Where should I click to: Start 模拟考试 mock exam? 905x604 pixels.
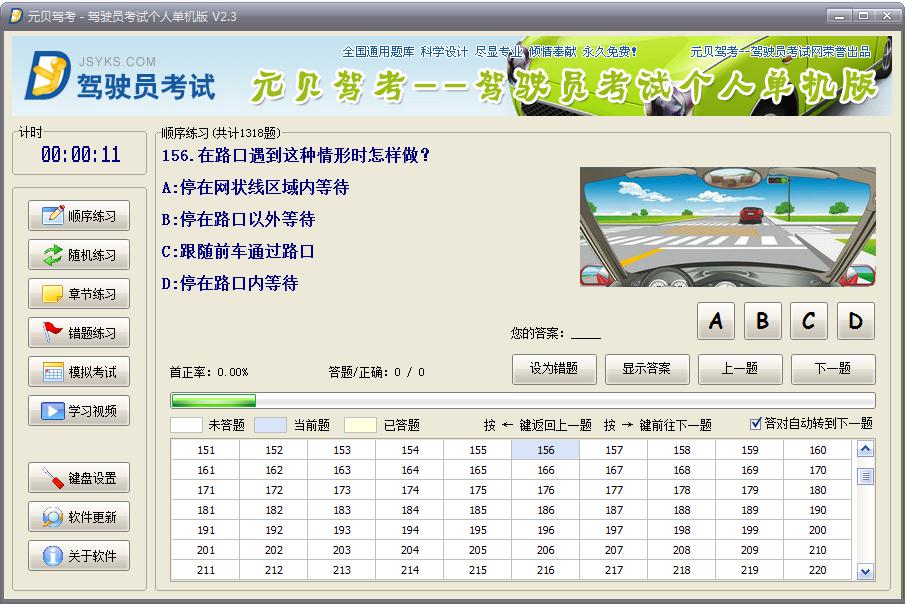[79, 372]
